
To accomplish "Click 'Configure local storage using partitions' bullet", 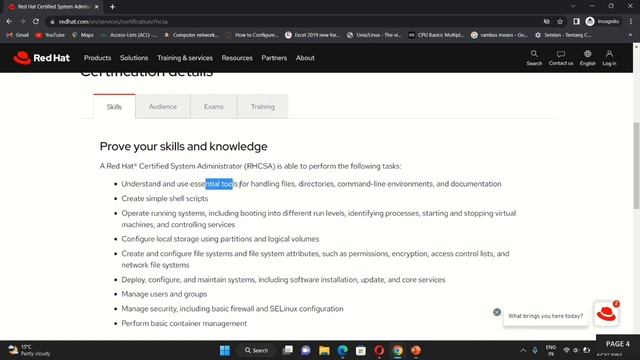I will tap(220, 239).
